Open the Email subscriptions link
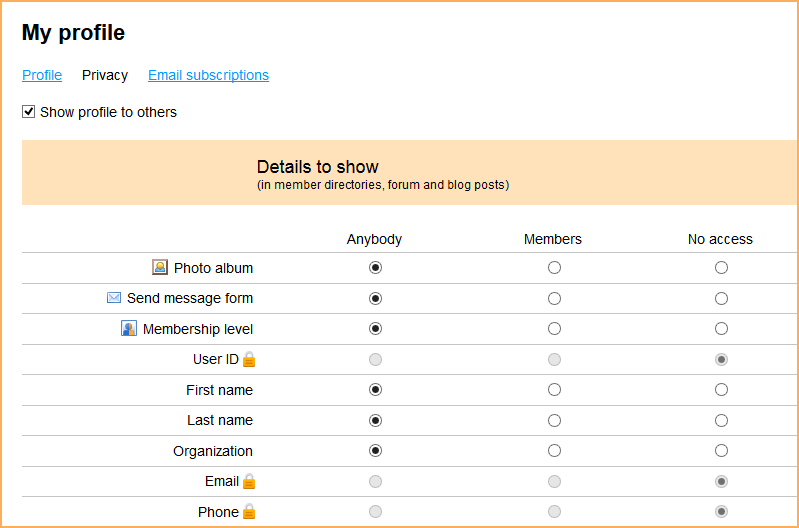The image size is (799, 528). [208, 75]
